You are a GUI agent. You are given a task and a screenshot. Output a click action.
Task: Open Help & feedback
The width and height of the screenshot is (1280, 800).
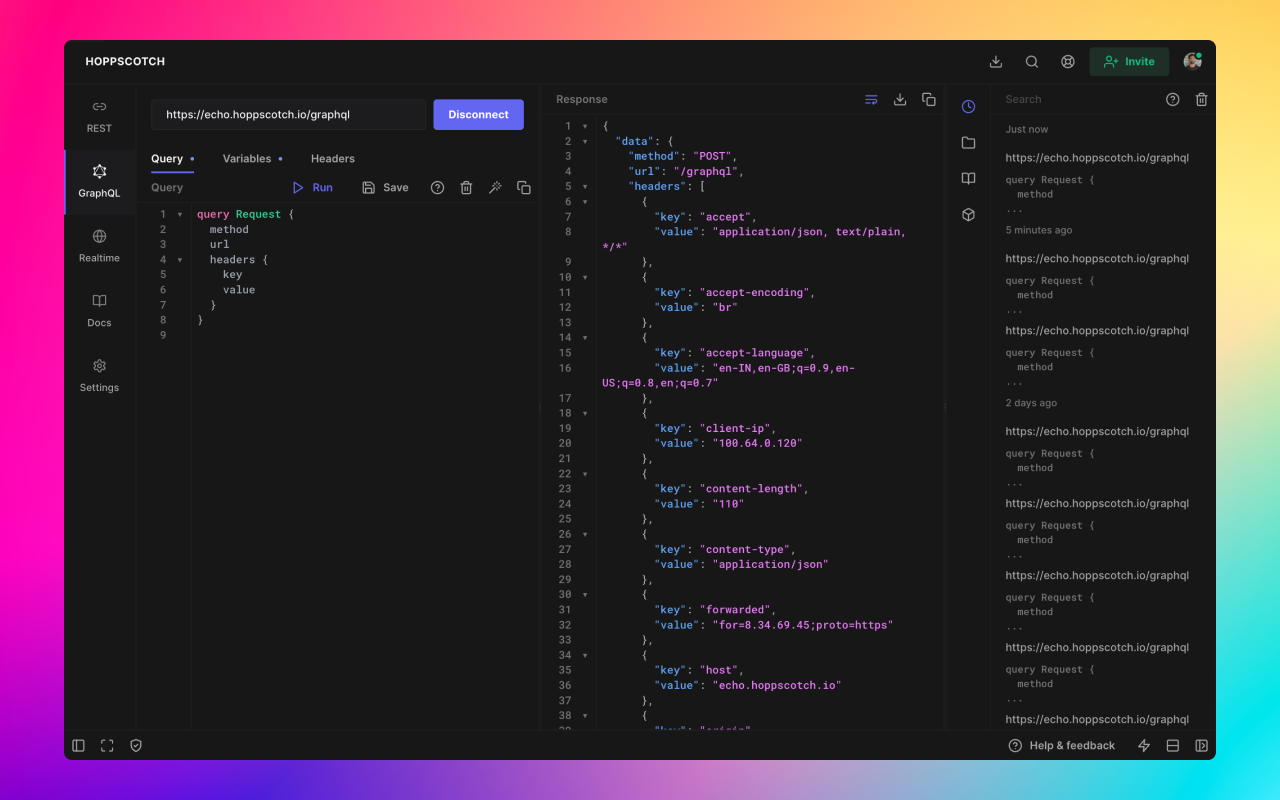coord(1061,746)
